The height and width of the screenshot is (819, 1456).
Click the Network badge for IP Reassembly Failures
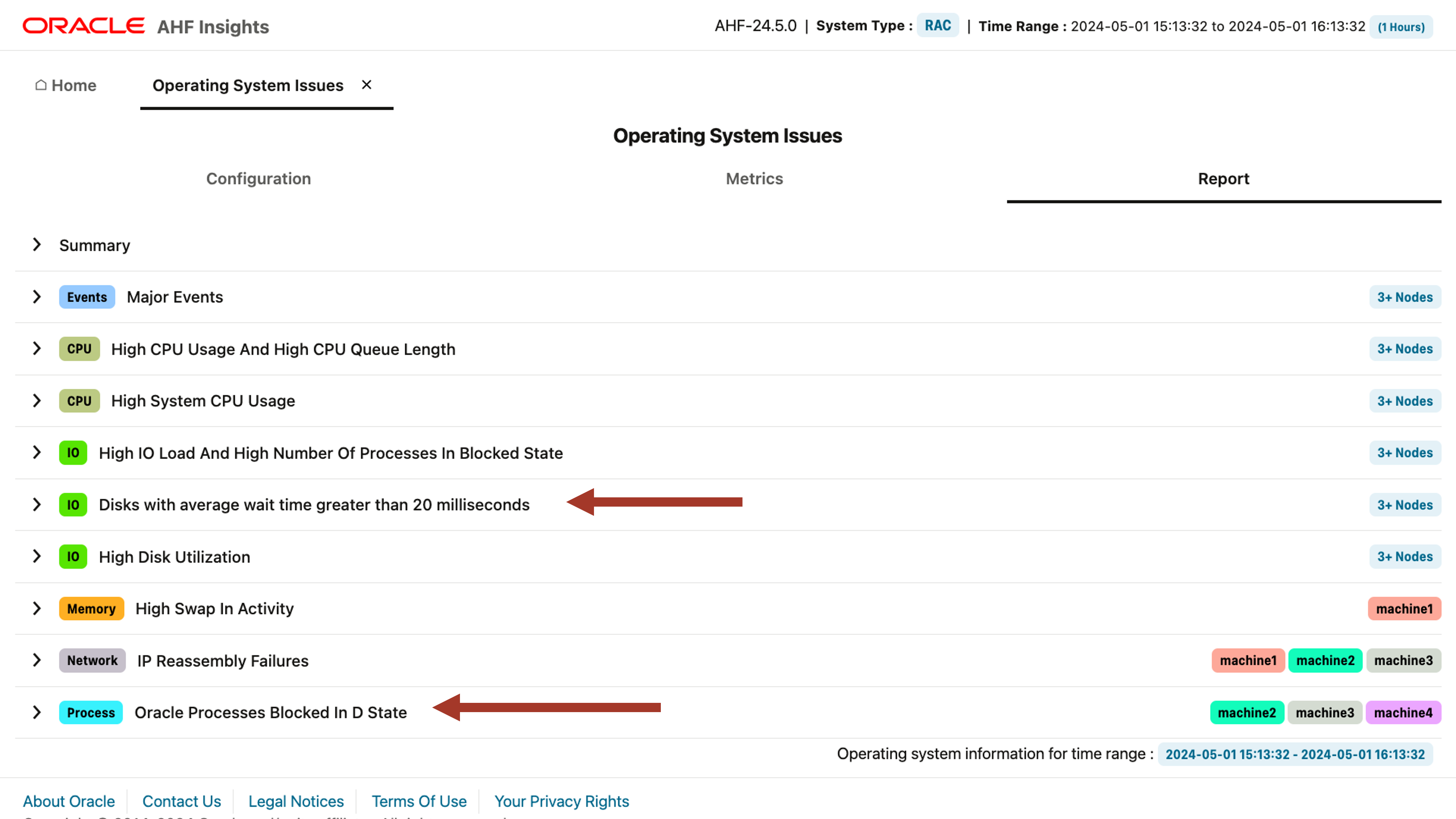[x=92, y=660]
